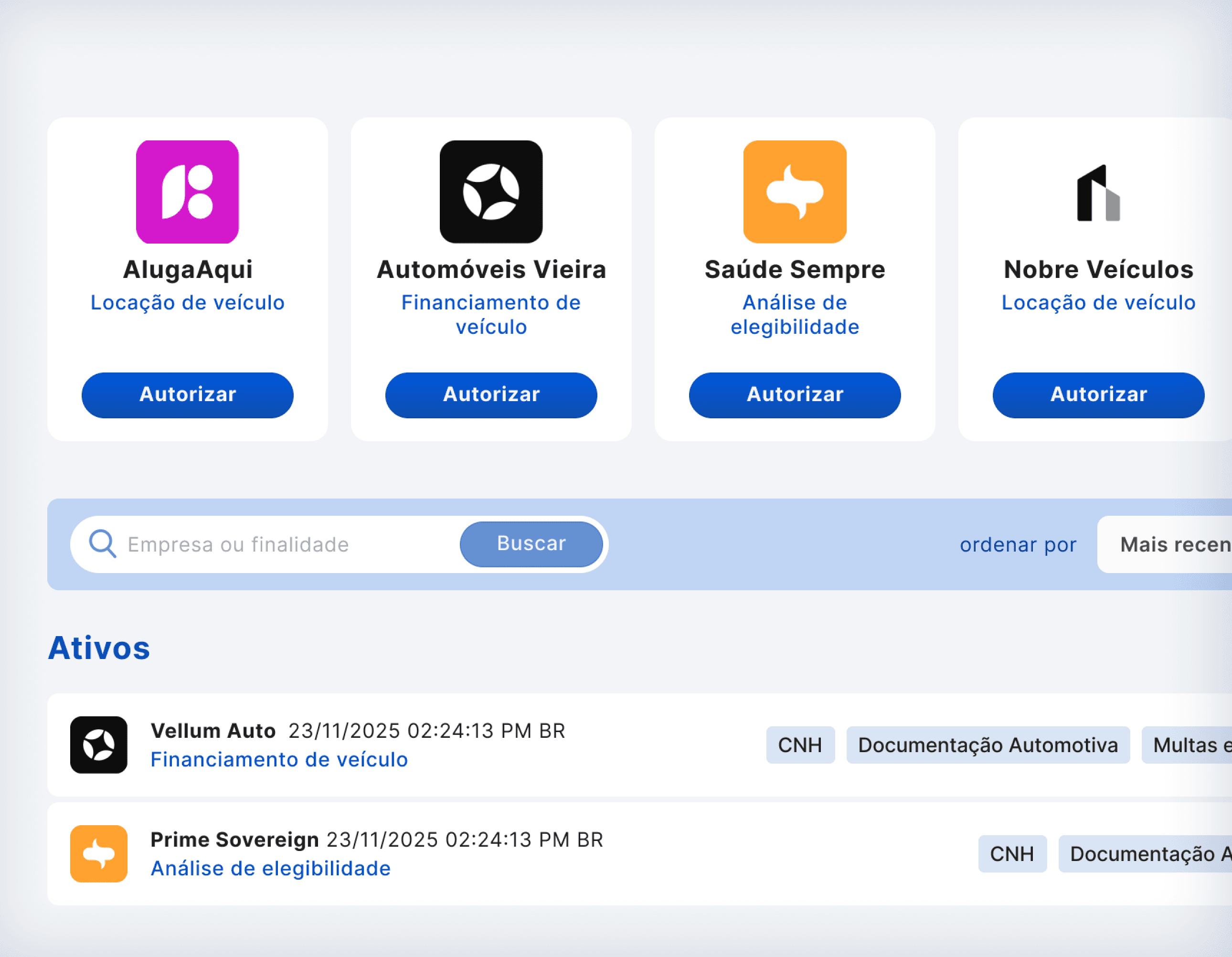The image size is (1232, 957).
Task: Authorize Nobre Veículos via Autorizar
Action: (1098, 394)
